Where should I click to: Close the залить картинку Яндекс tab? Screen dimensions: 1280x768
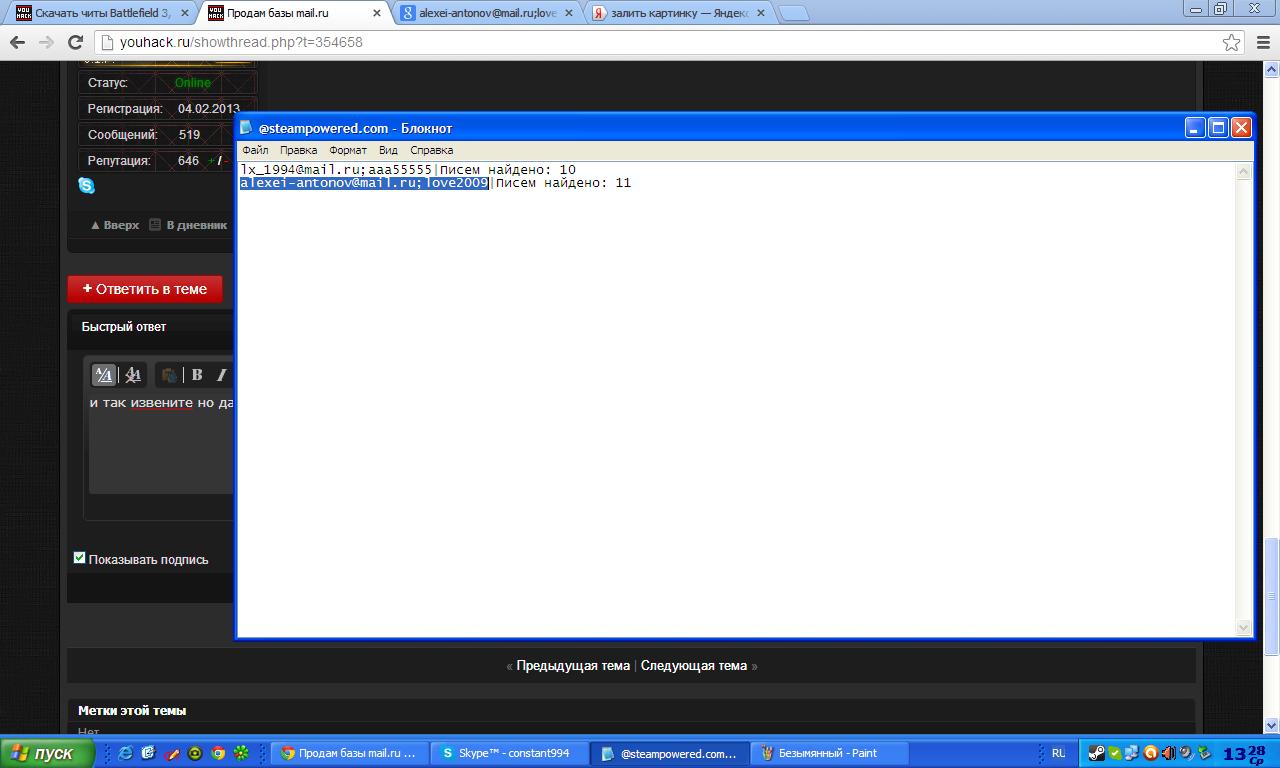point(760,13)
